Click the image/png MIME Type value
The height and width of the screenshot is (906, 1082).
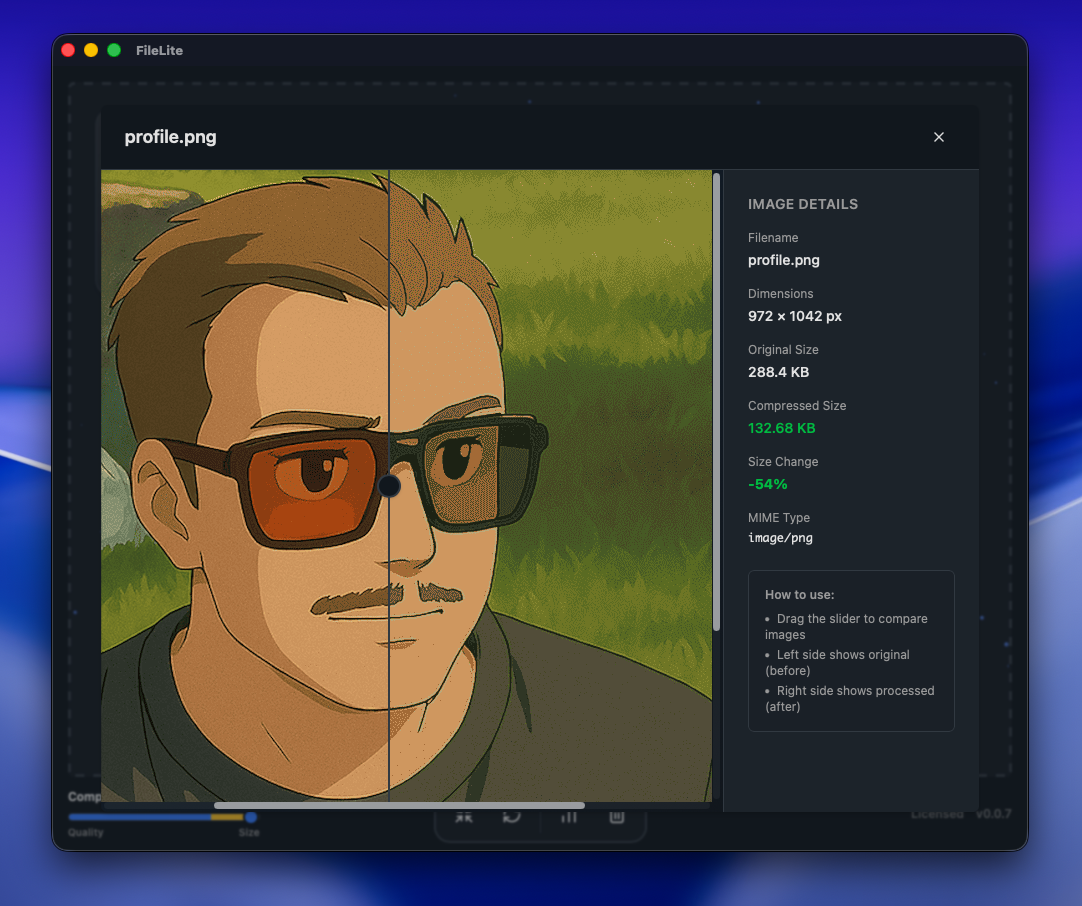click(781, 537)
